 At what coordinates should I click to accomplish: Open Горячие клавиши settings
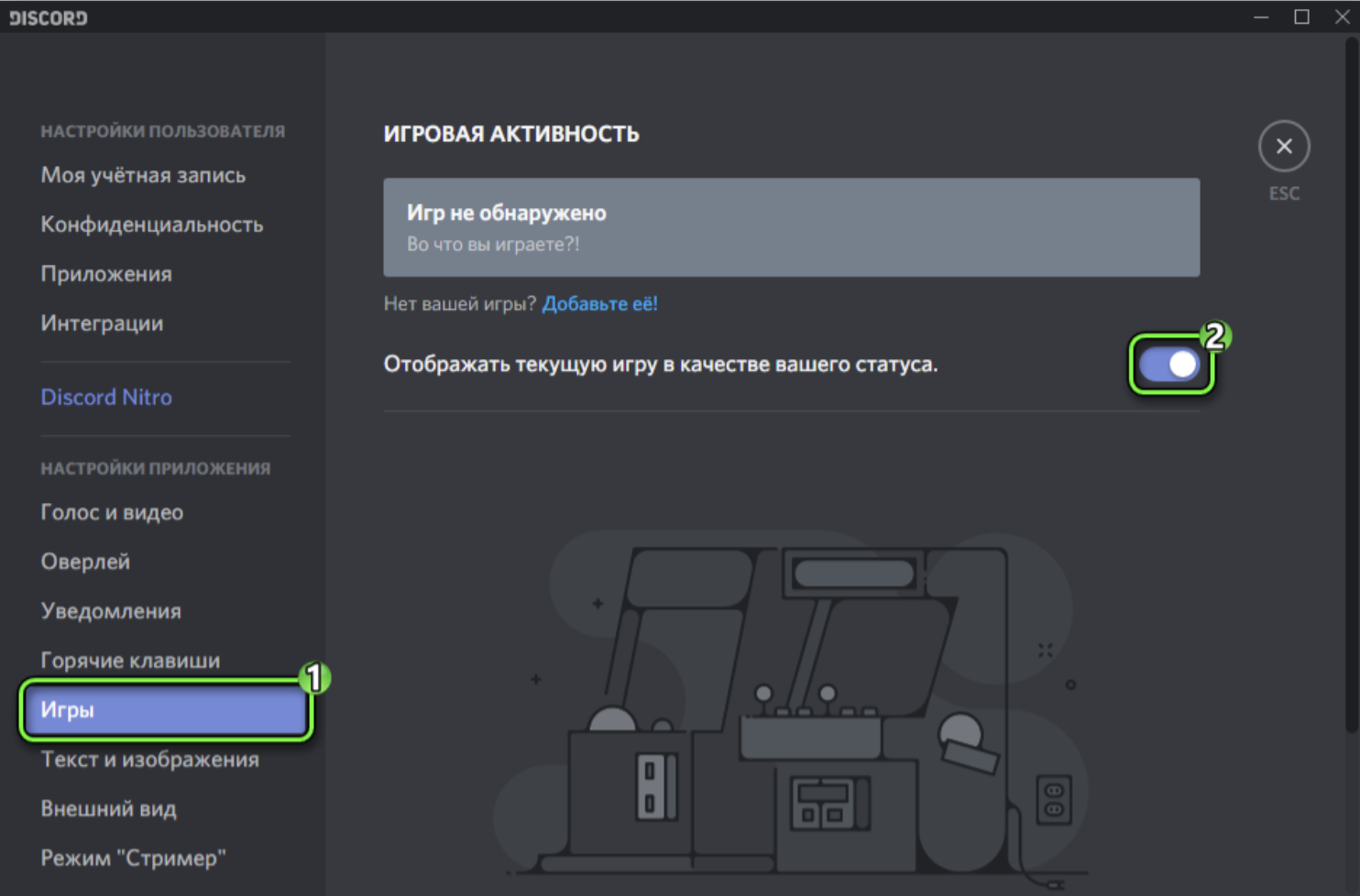coord(130,661)
